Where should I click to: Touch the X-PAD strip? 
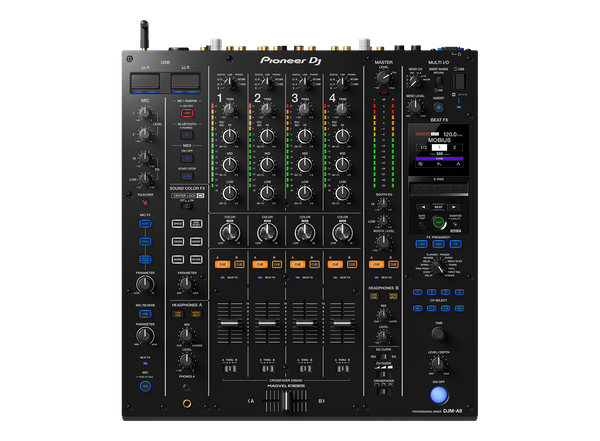pyautogui.click(x=439, y=189)
